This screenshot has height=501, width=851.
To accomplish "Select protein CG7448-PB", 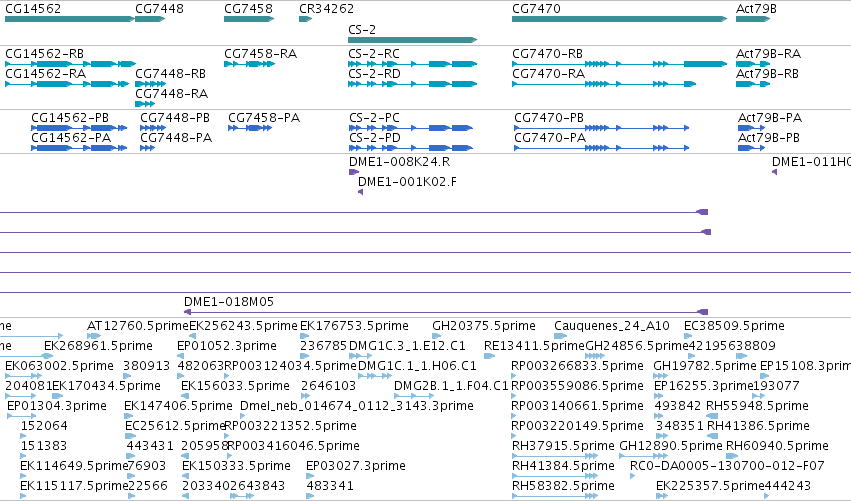I will 153,128.
